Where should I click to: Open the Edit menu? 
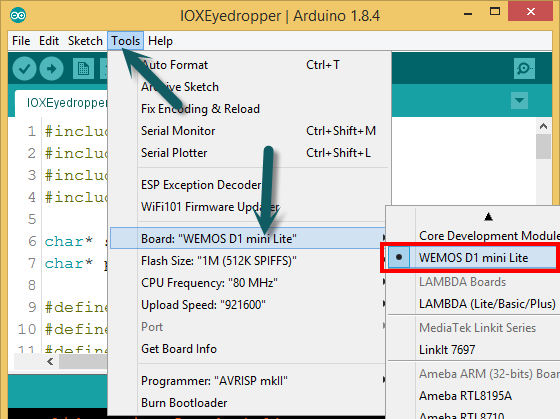[x=49, y=41]
